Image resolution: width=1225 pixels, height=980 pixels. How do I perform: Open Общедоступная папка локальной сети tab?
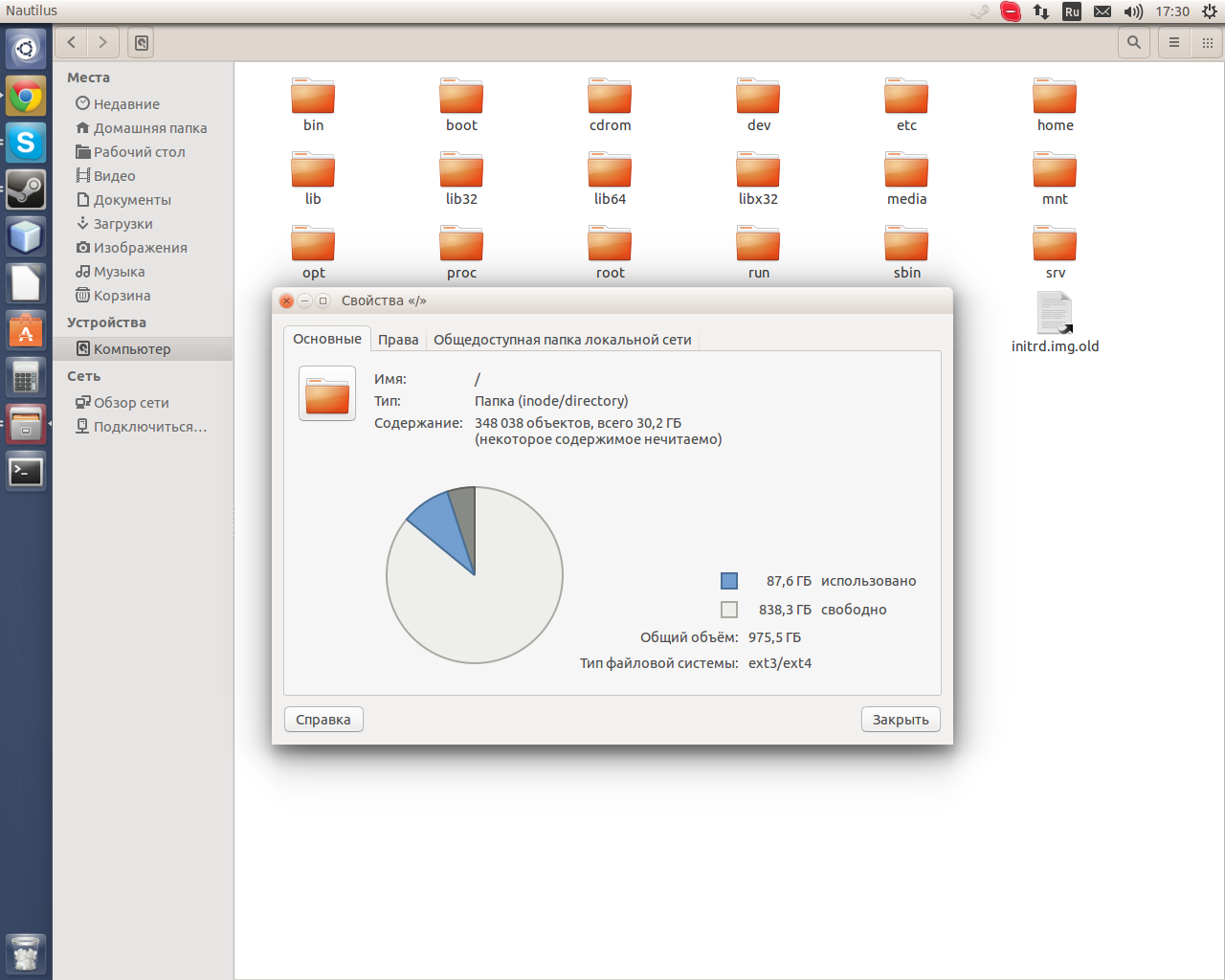click(x=562, y=340)
